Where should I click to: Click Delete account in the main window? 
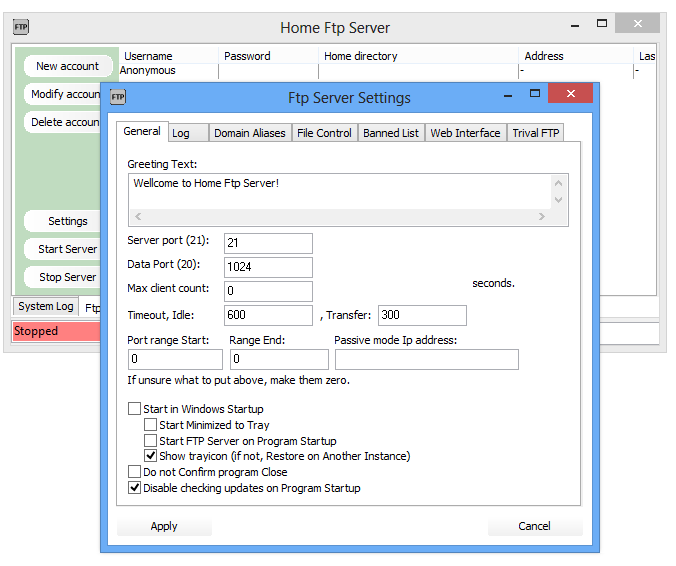click(x=63, y=122)
